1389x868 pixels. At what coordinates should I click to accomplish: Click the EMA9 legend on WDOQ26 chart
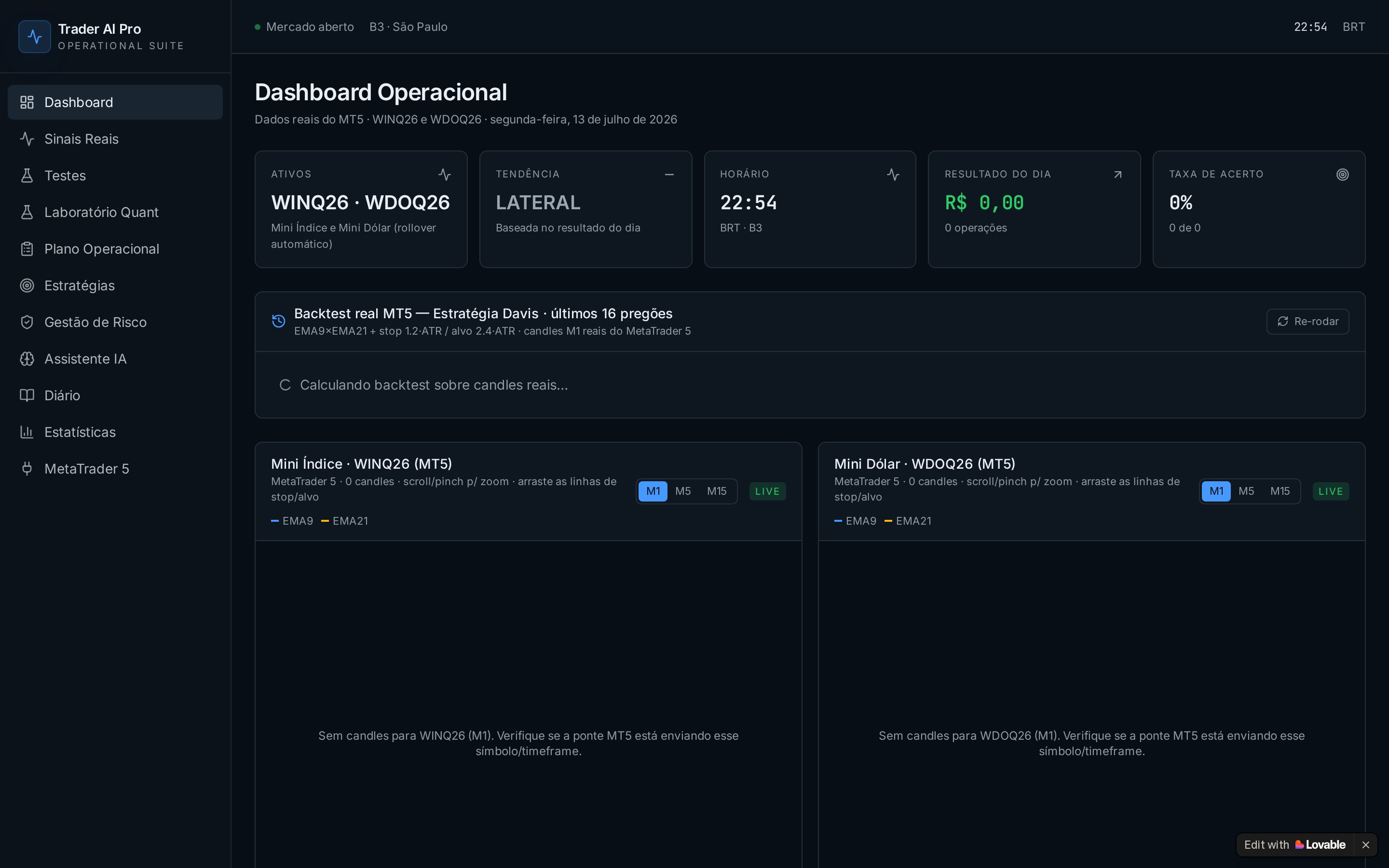click(x=855, y=521)
